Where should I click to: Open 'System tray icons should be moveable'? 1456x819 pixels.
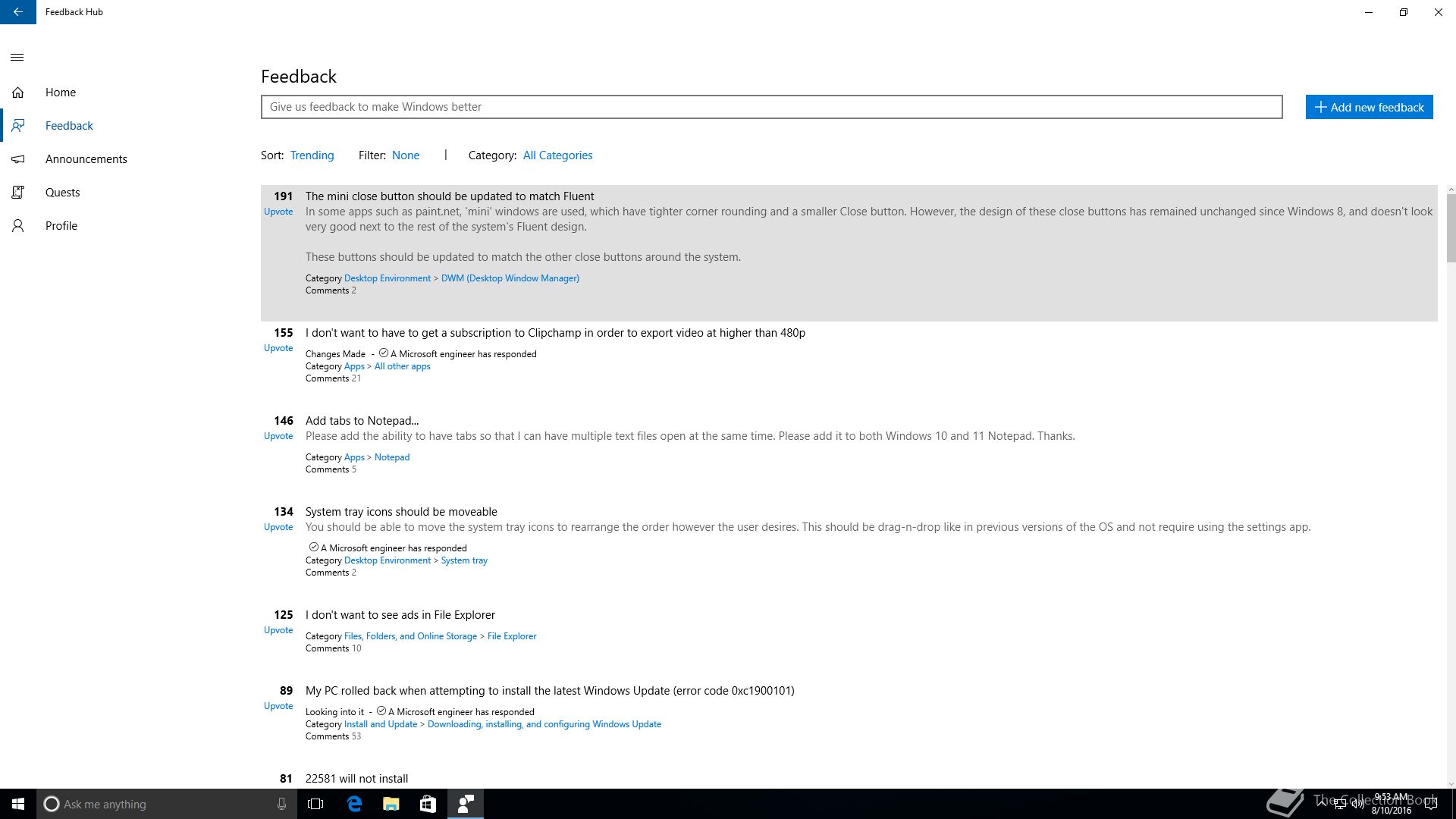point(401,512)
